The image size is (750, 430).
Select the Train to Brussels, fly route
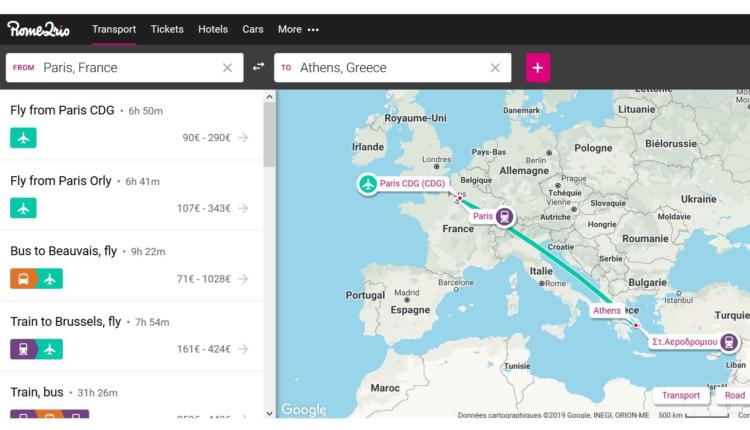132,336
